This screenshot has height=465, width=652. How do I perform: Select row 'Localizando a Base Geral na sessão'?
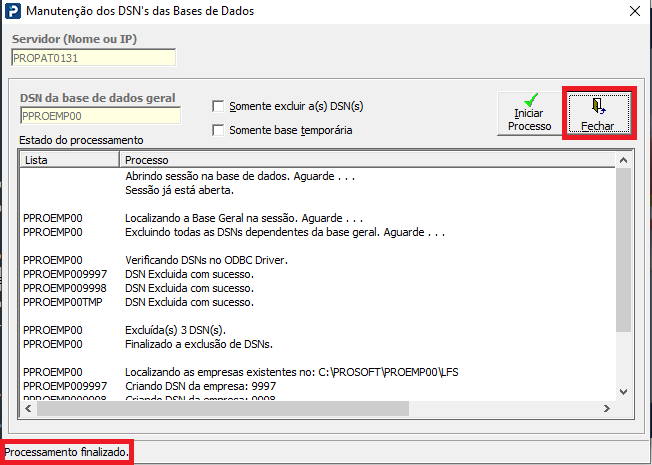318,218
